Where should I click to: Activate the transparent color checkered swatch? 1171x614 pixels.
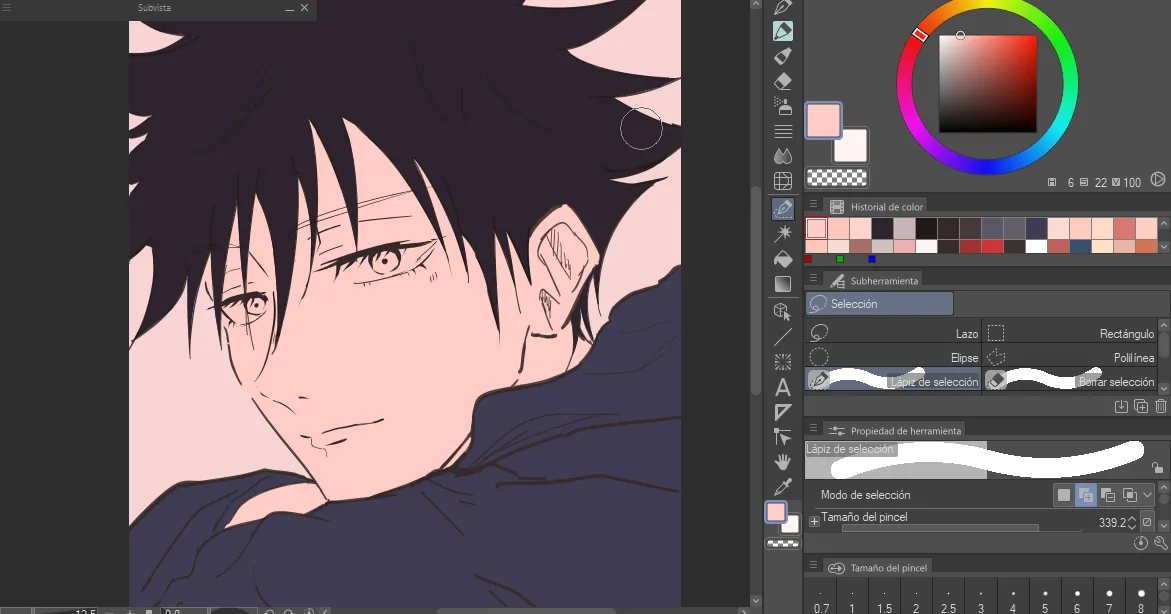tap(836, 177)
